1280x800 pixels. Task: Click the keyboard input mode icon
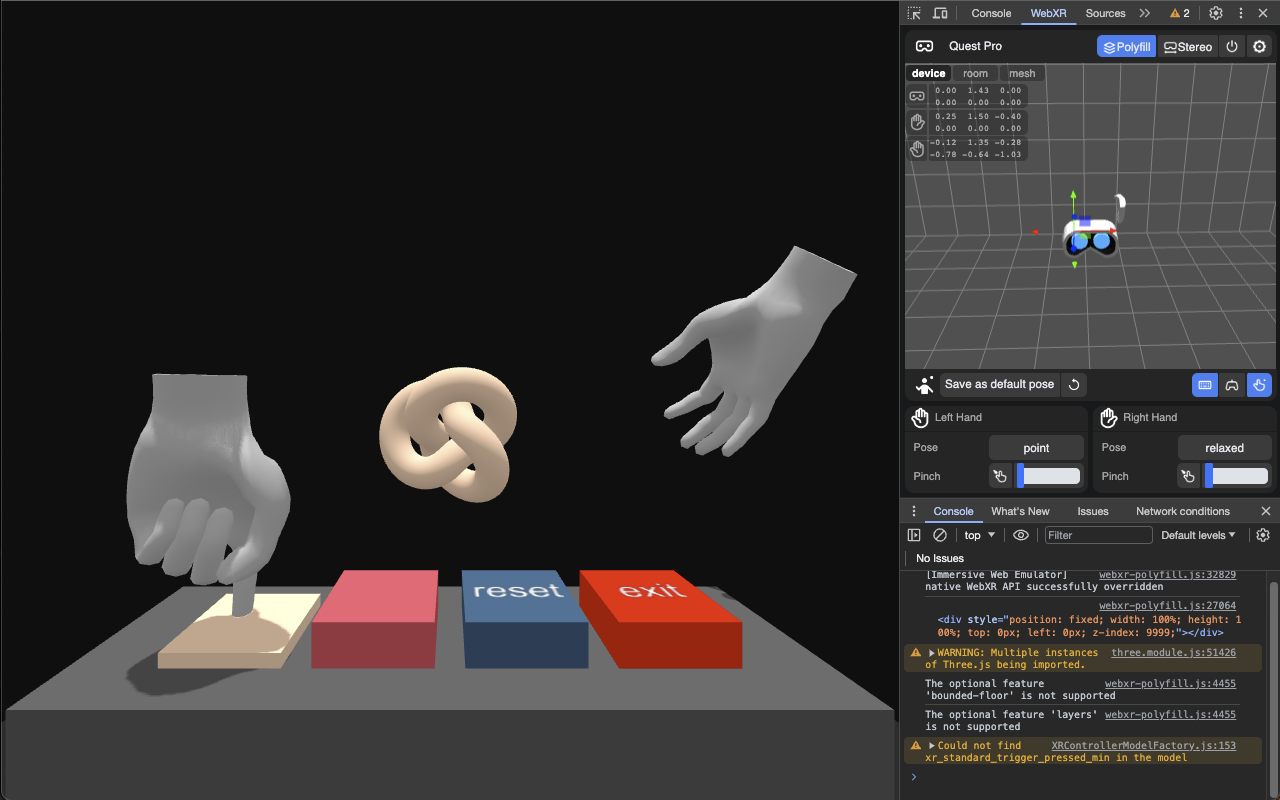(x=1205, y=385)
